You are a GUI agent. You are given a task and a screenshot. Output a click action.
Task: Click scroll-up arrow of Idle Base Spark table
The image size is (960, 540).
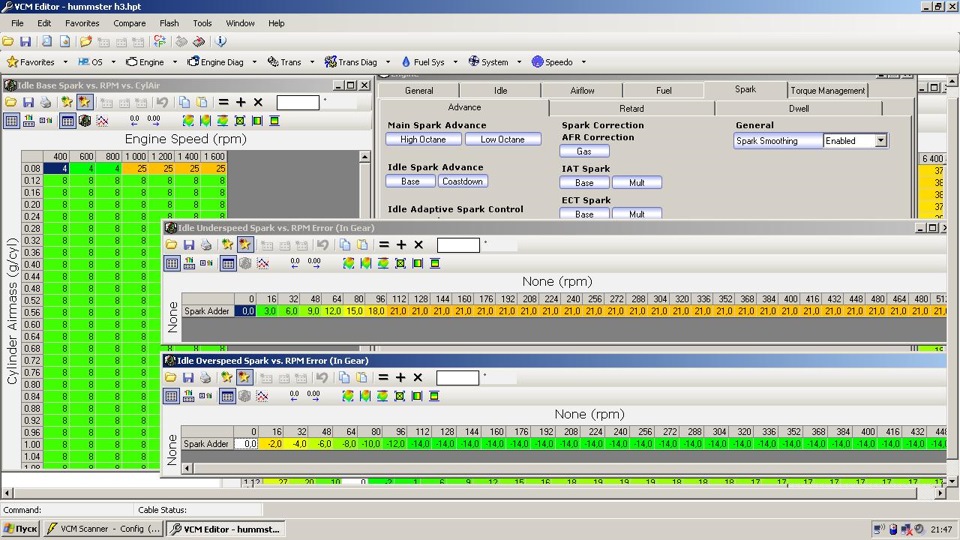click(365, 157)
